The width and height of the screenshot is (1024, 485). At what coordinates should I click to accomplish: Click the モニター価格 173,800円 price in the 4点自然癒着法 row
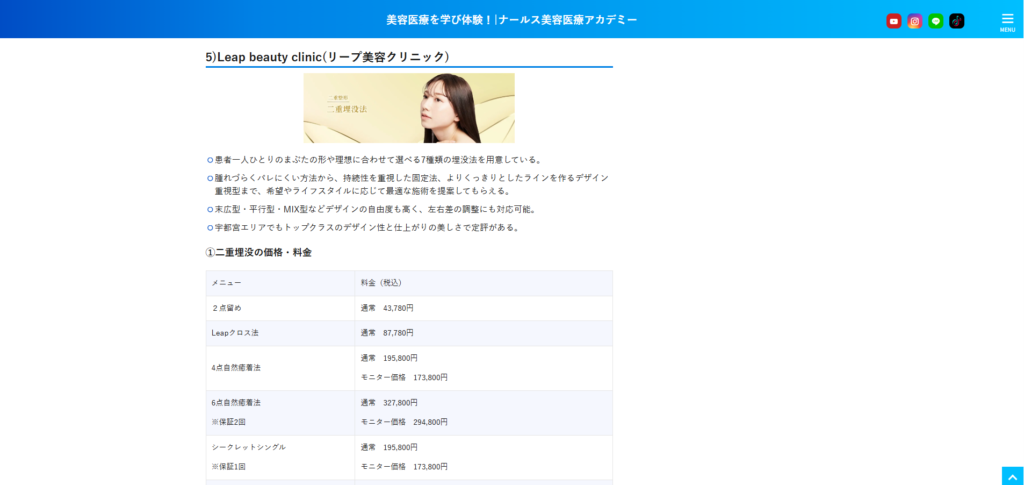[x=404, y=377]
